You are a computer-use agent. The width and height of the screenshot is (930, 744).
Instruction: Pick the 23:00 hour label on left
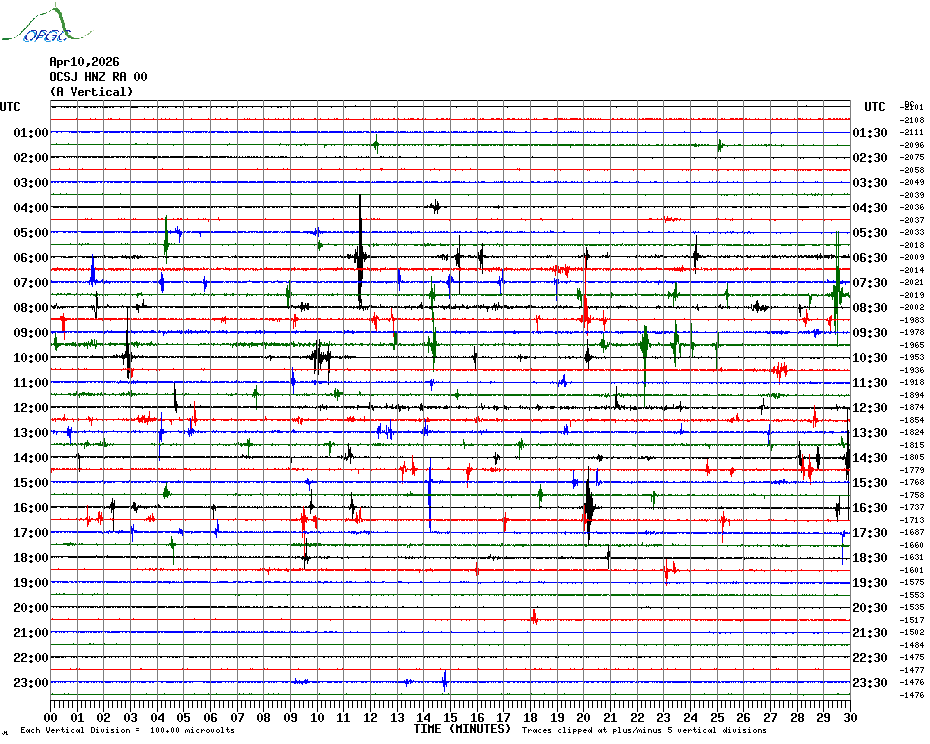pyautogui.click(x=31, y=683)
